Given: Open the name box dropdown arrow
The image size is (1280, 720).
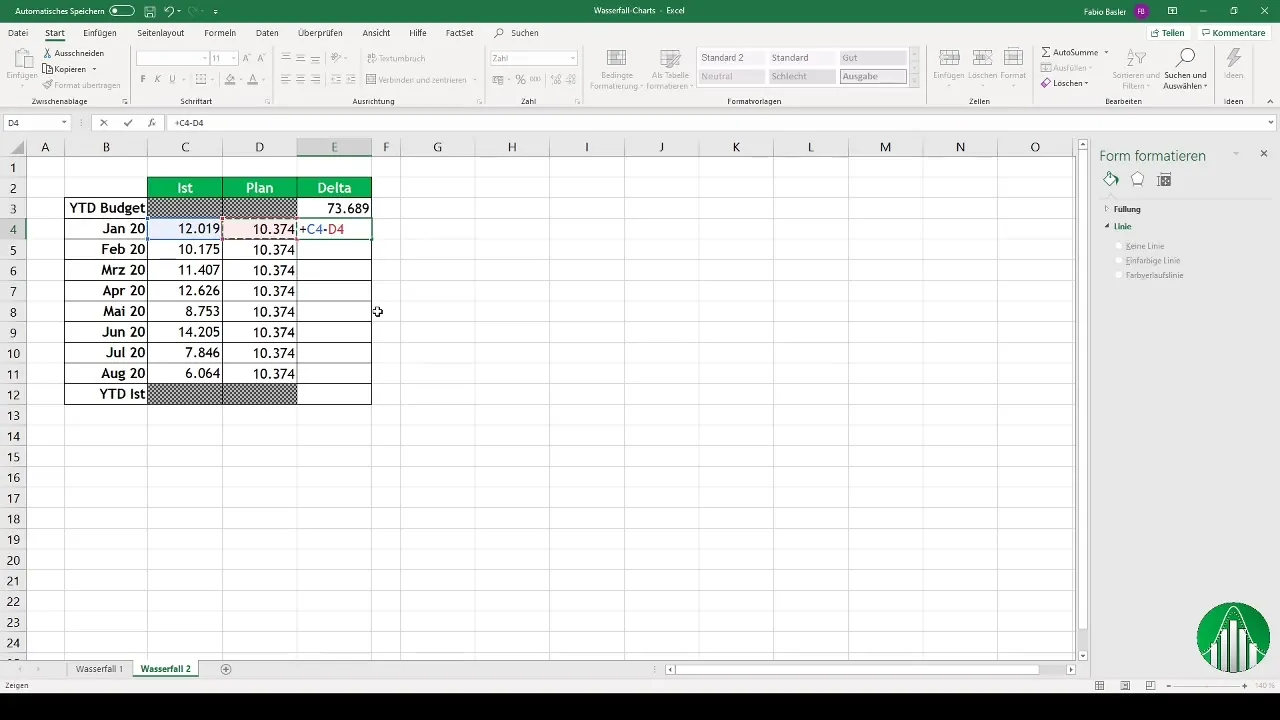Looking at the screenshot, I should [64, 122].
